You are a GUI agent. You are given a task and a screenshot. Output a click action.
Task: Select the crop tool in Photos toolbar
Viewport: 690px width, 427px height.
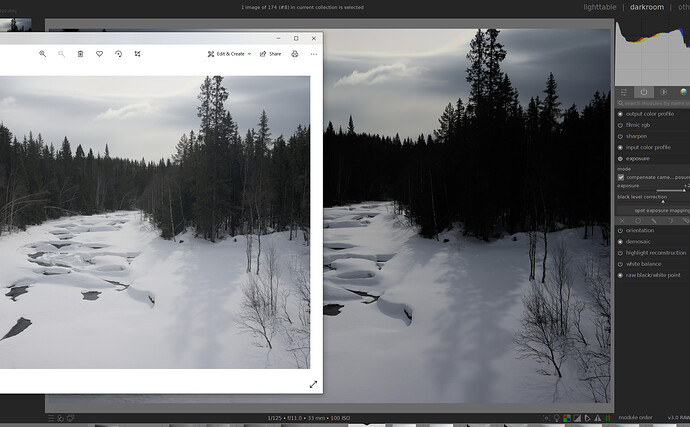(137, 54)
